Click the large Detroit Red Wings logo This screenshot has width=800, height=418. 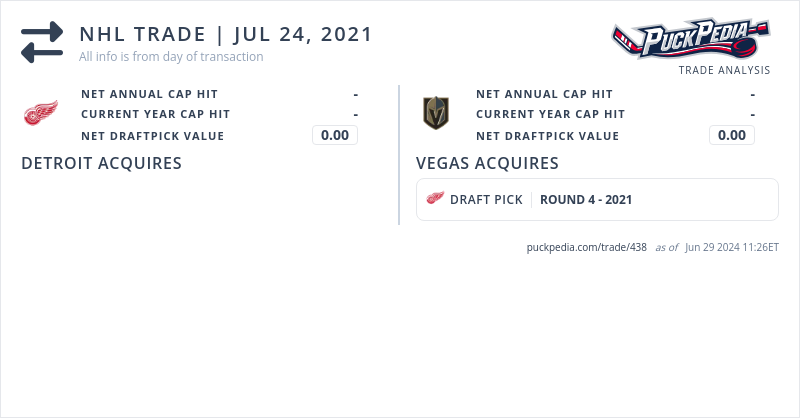tap(41, 114)
